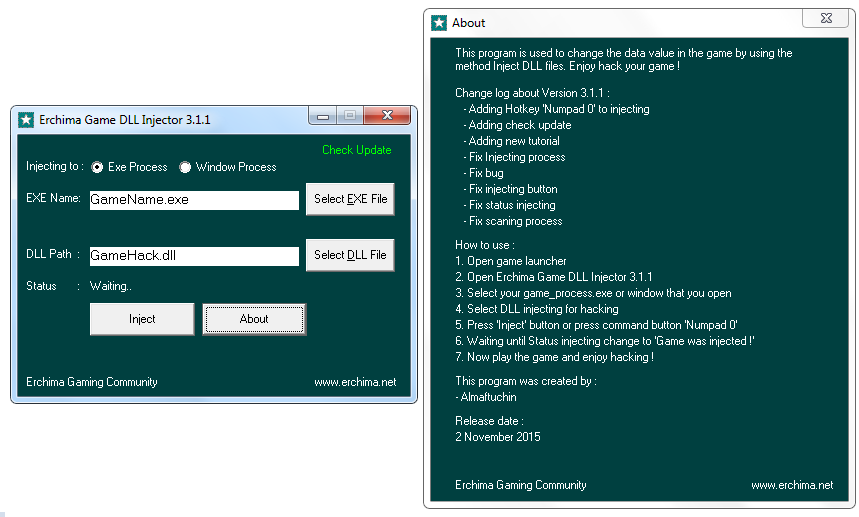Click the 'Fix status injecting' changelog line
Image resolution: width=859 pixels, height=517 pixels.
tap(509, 205)
